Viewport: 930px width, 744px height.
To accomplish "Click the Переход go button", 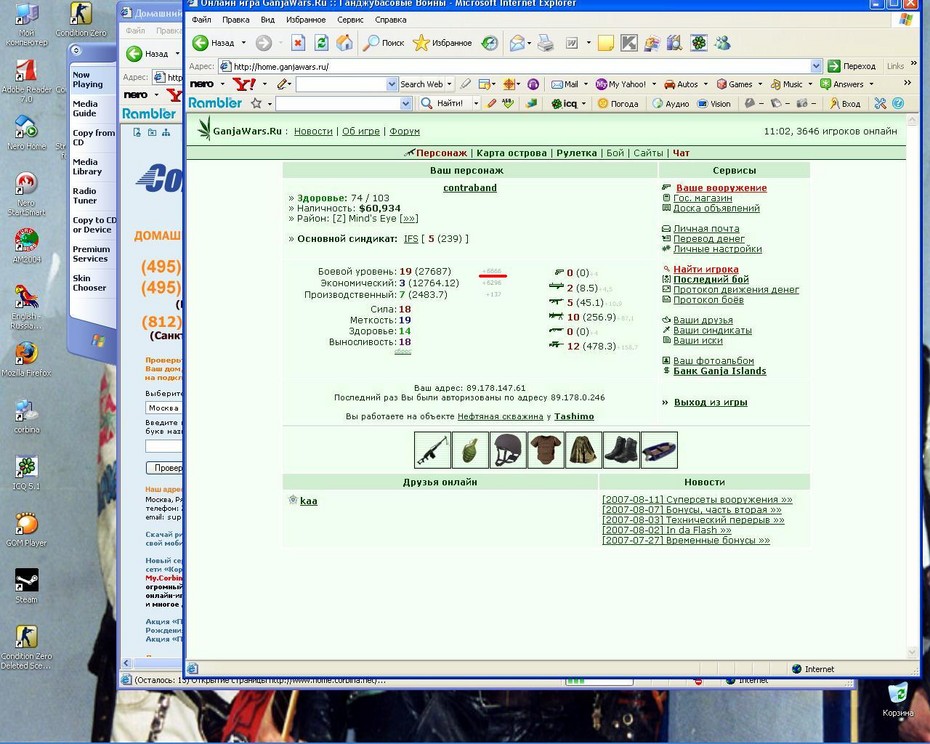I will coord(851,66).
